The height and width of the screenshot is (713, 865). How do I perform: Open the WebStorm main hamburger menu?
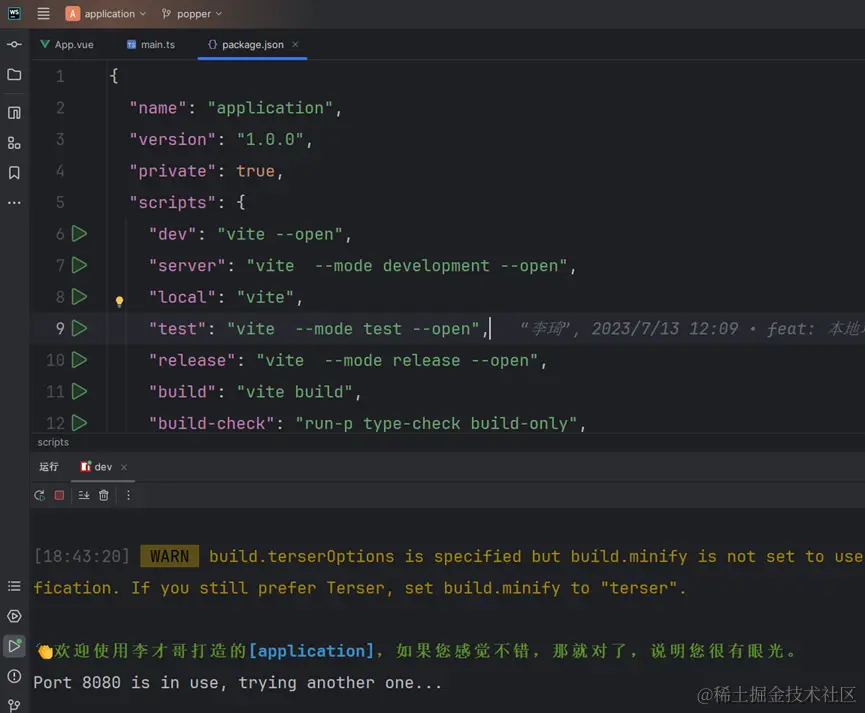click(x=43, y=14)
